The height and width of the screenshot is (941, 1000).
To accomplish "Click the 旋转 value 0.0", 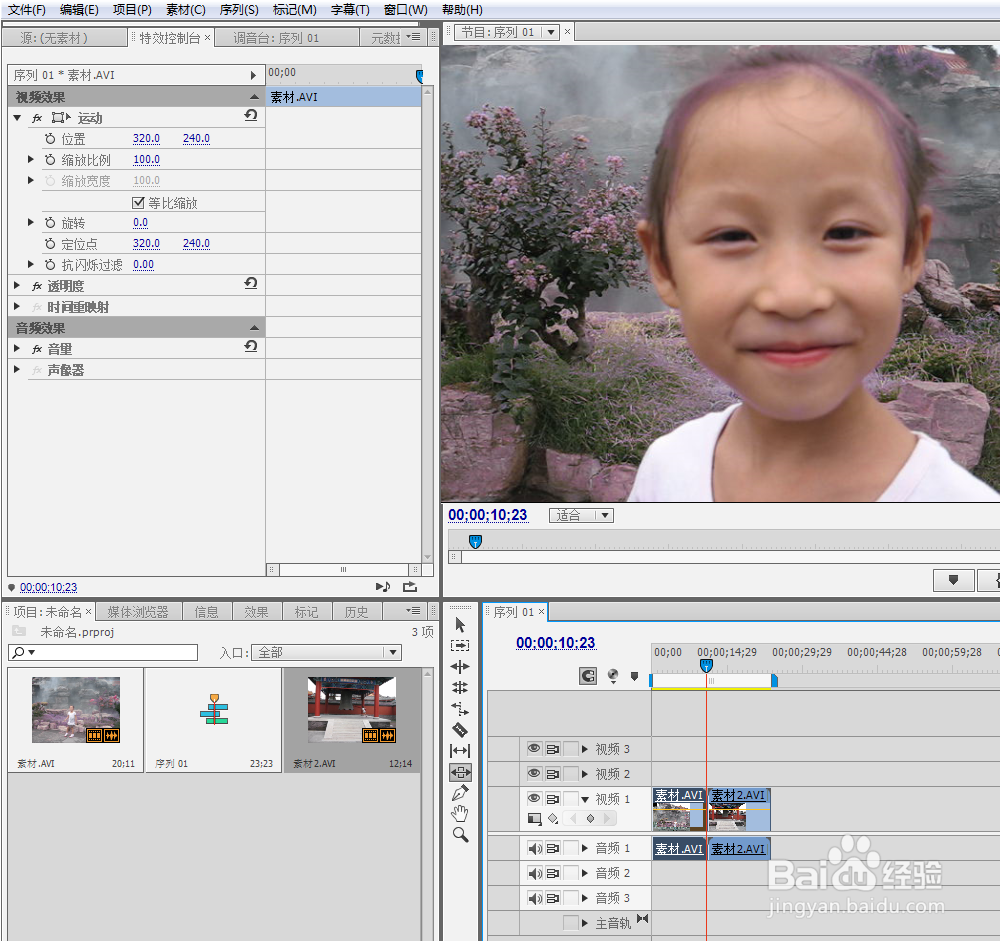I will pyautogui.click(x=140, y=223).
